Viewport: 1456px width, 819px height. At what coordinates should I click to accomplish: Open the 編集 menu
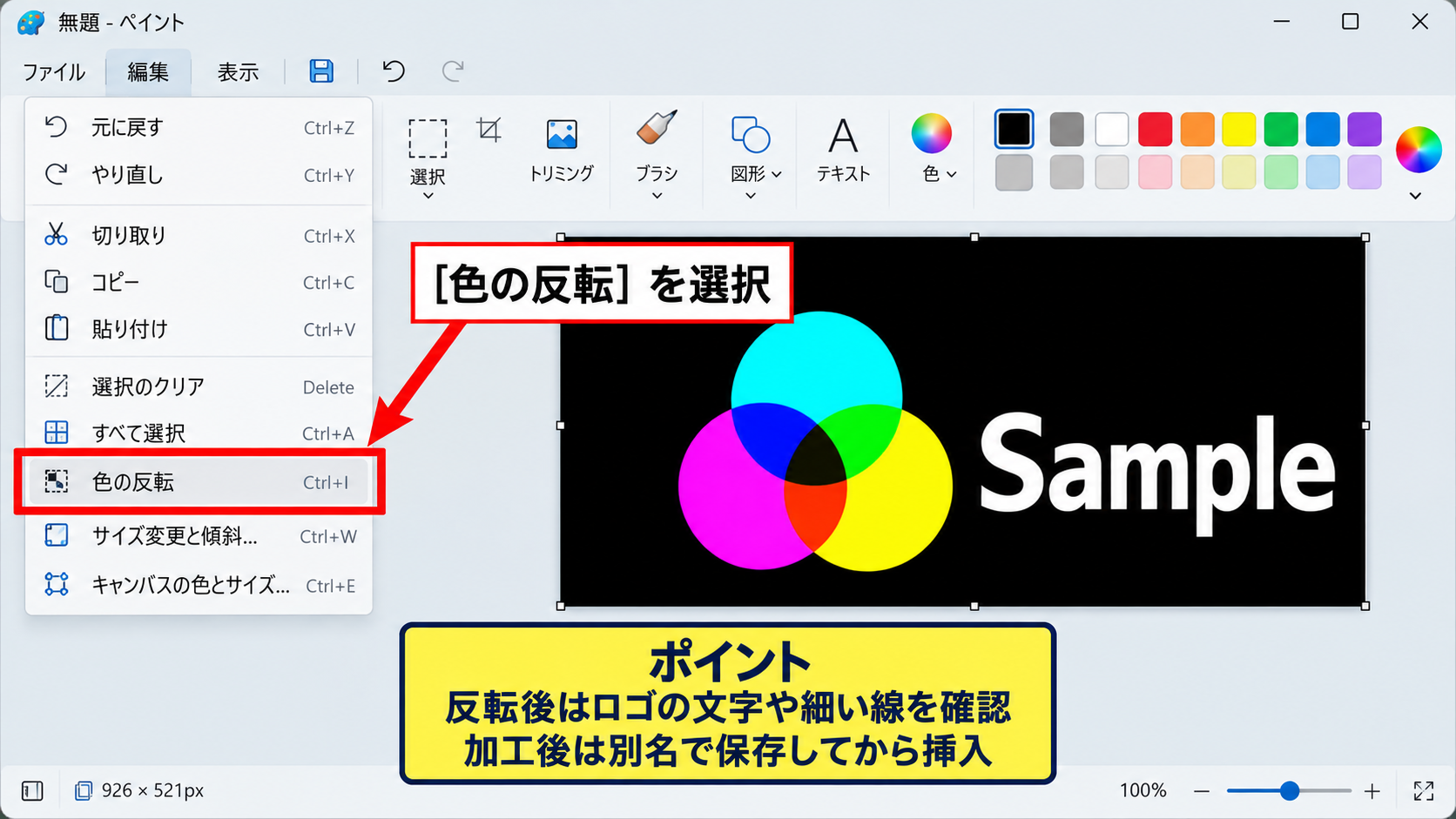point(148,71)
